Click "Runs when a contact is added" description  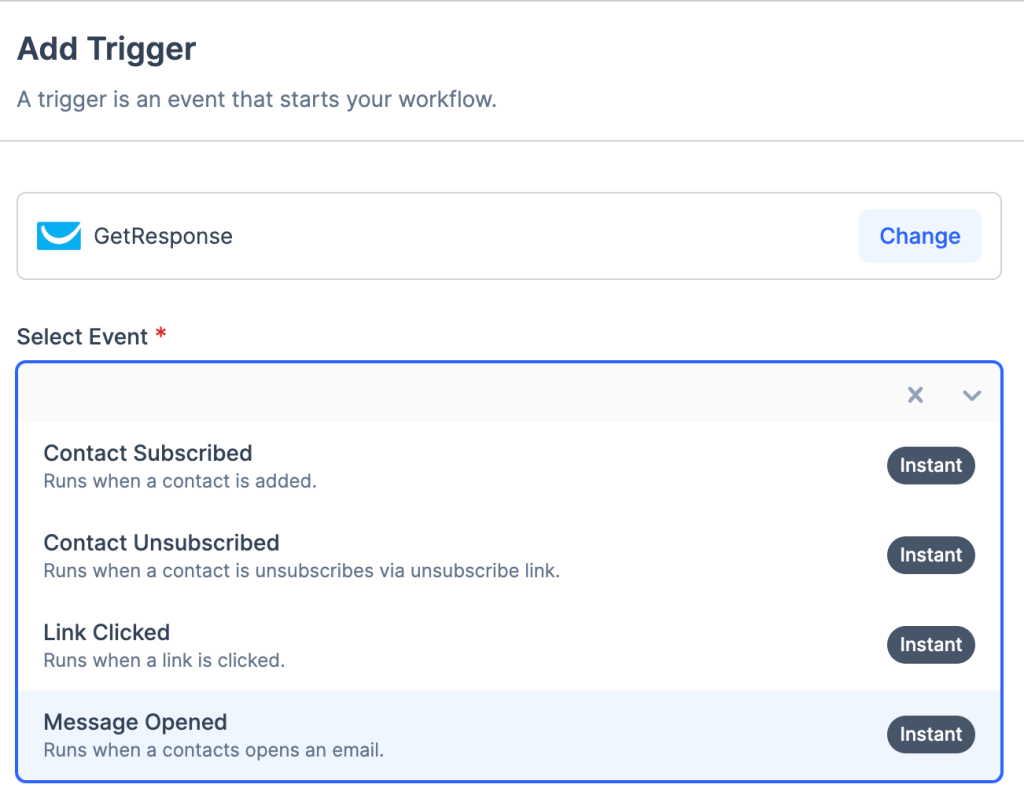pyautogui.click(x=180, y=481)
